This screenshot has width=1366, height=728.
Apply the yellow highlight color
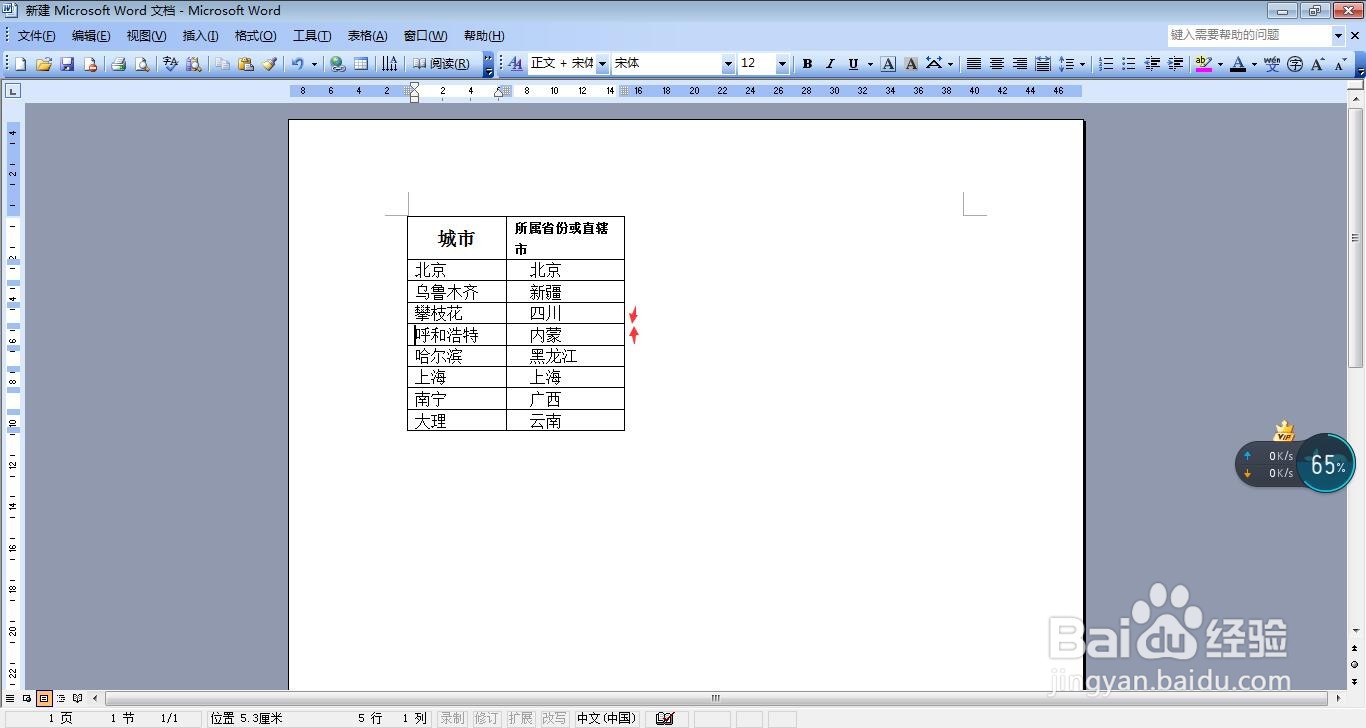pos(1203,64)
